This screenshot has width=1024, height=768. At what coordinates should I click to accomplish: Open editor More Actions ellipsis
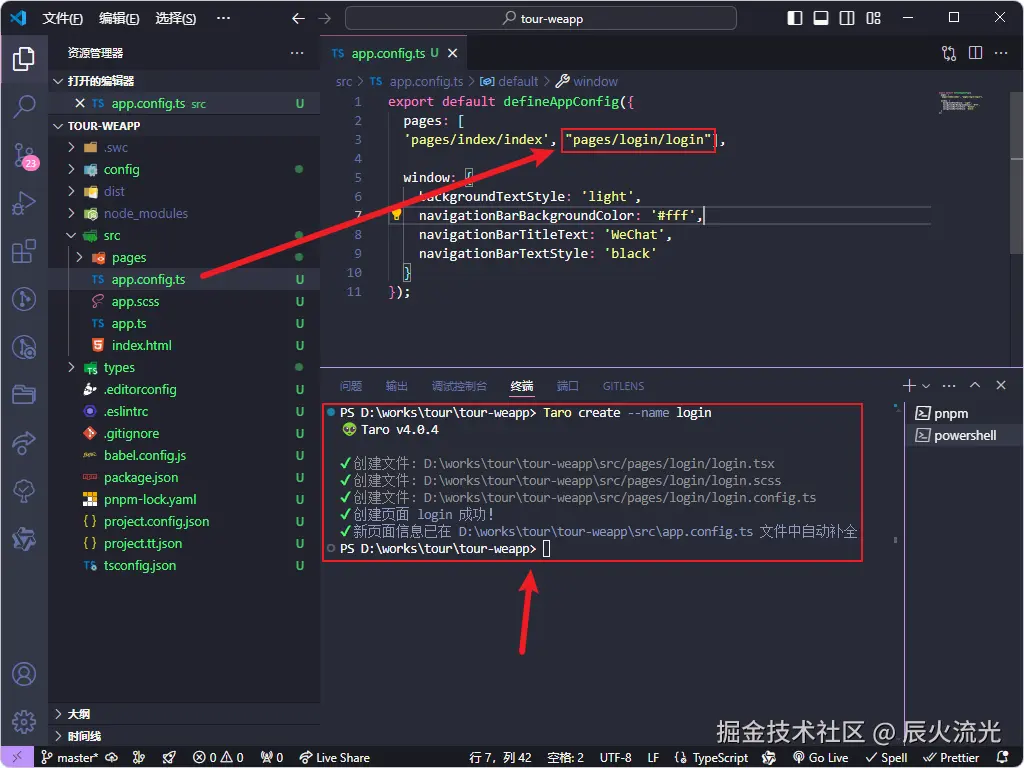point(1001,54)
